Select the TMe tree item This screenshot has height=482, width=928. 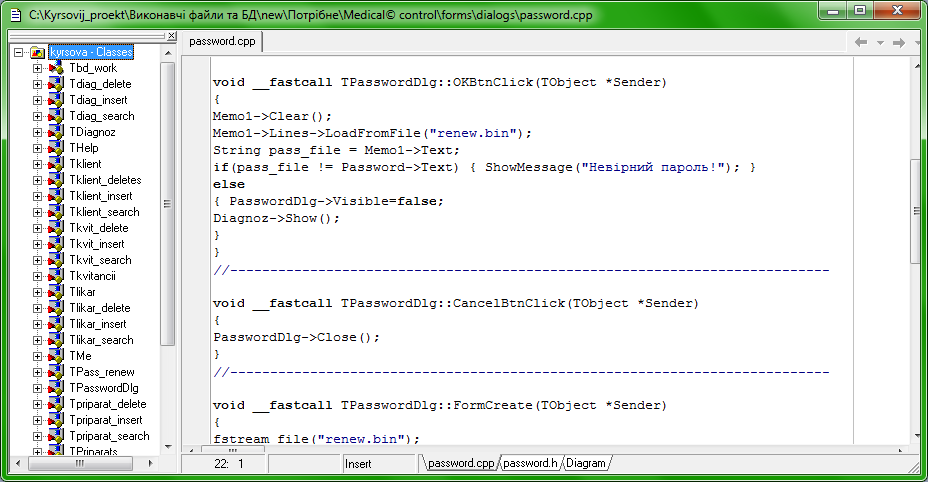(x=80, y=356)
